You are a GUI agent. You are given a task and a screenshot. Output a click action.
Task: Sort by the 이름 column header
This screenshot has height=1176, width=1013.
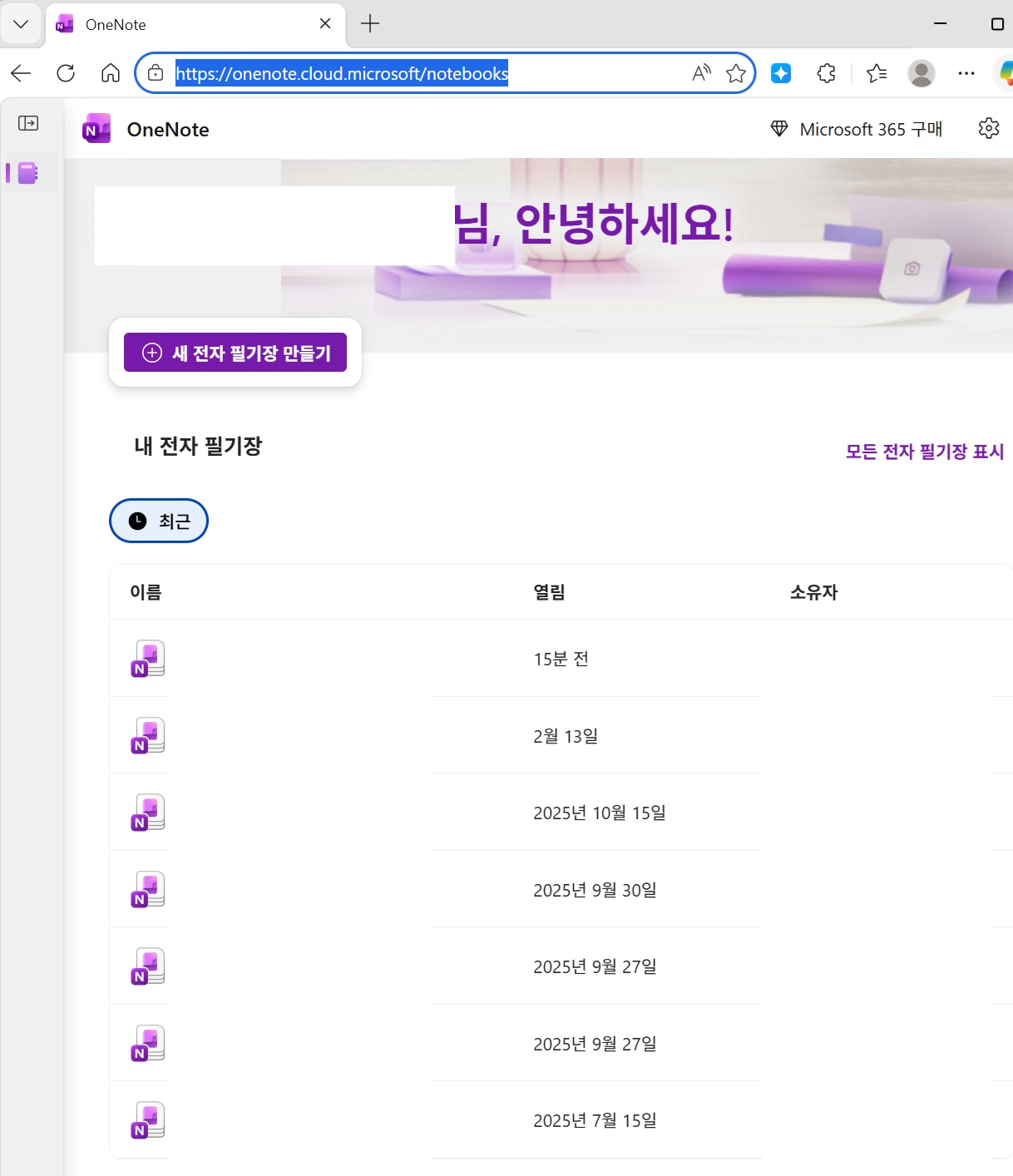coord(146,592)
